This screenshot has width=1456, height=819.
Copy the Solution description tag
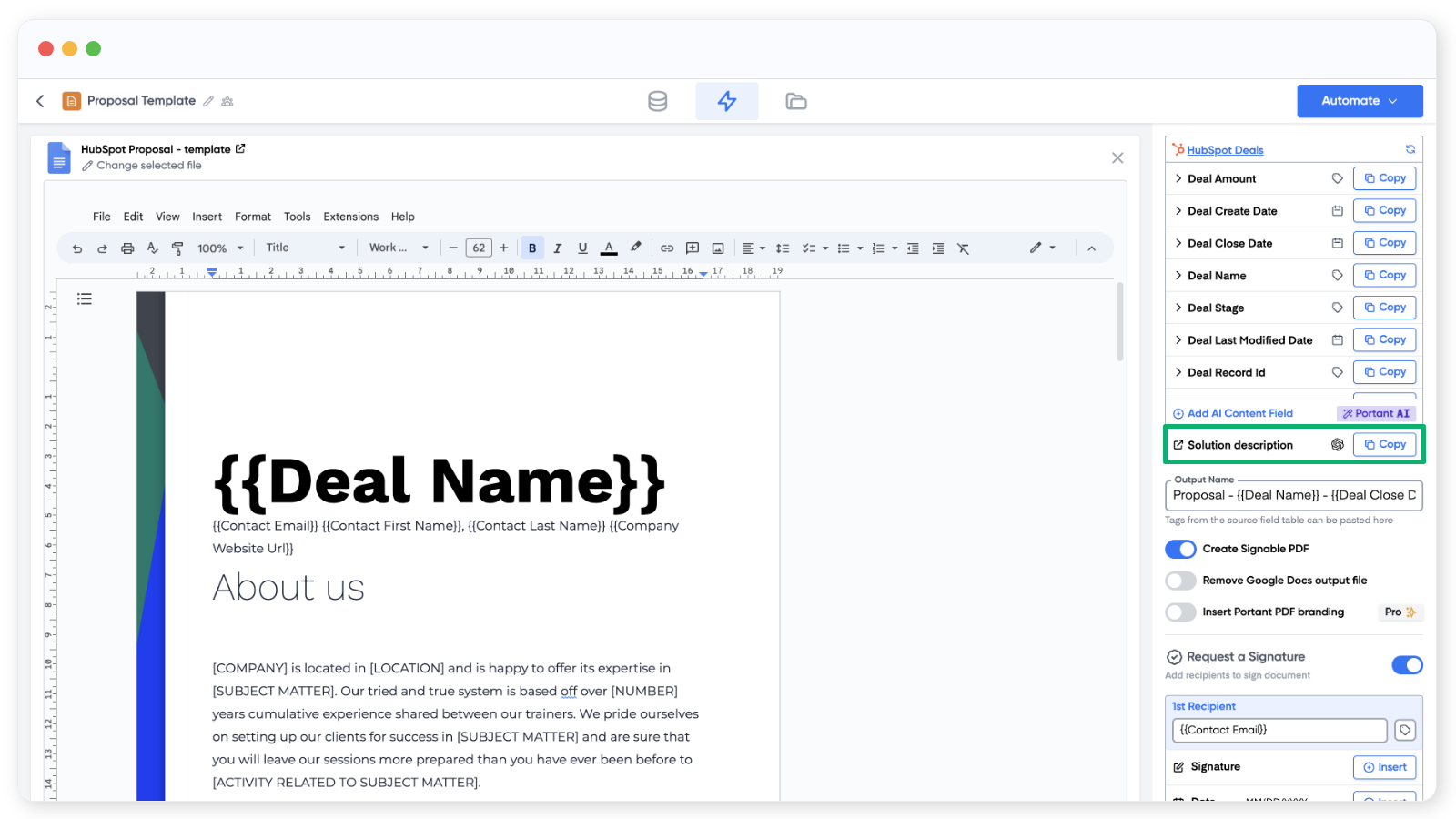click(1384, 444)
